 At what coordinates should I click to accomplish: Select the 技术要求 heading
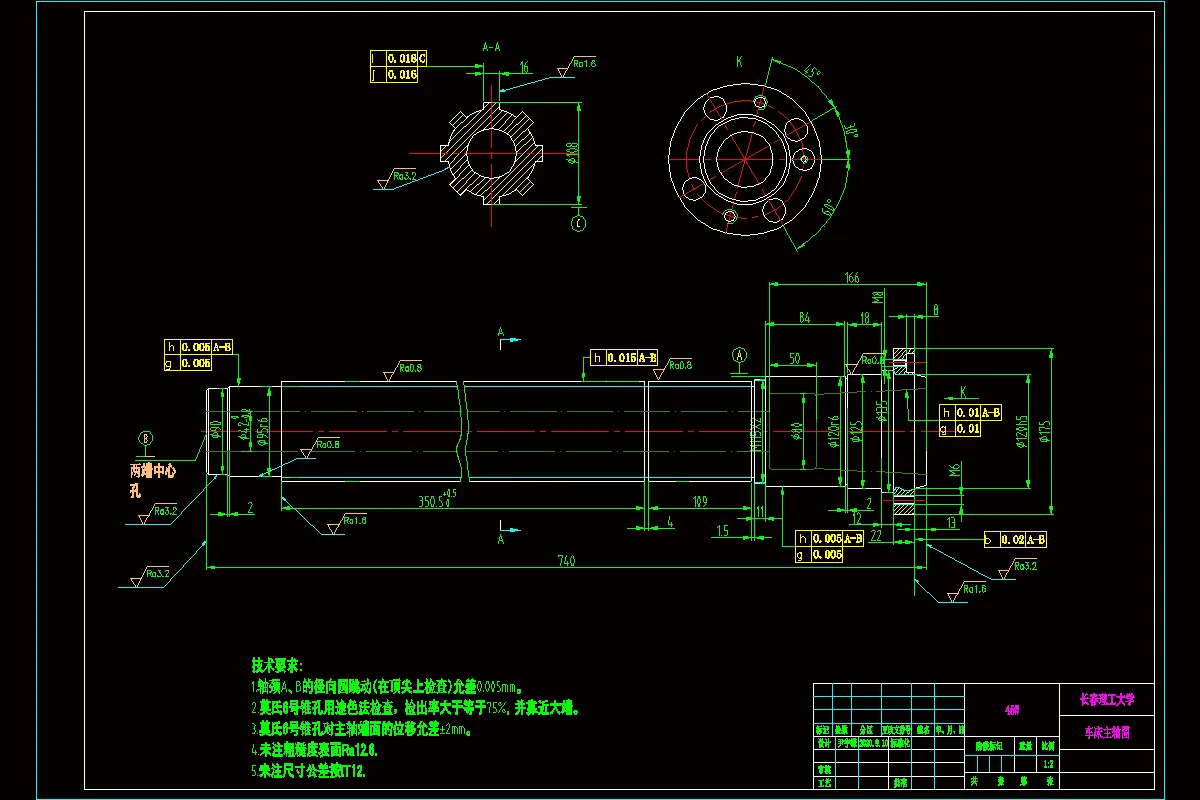coord(276,665)
